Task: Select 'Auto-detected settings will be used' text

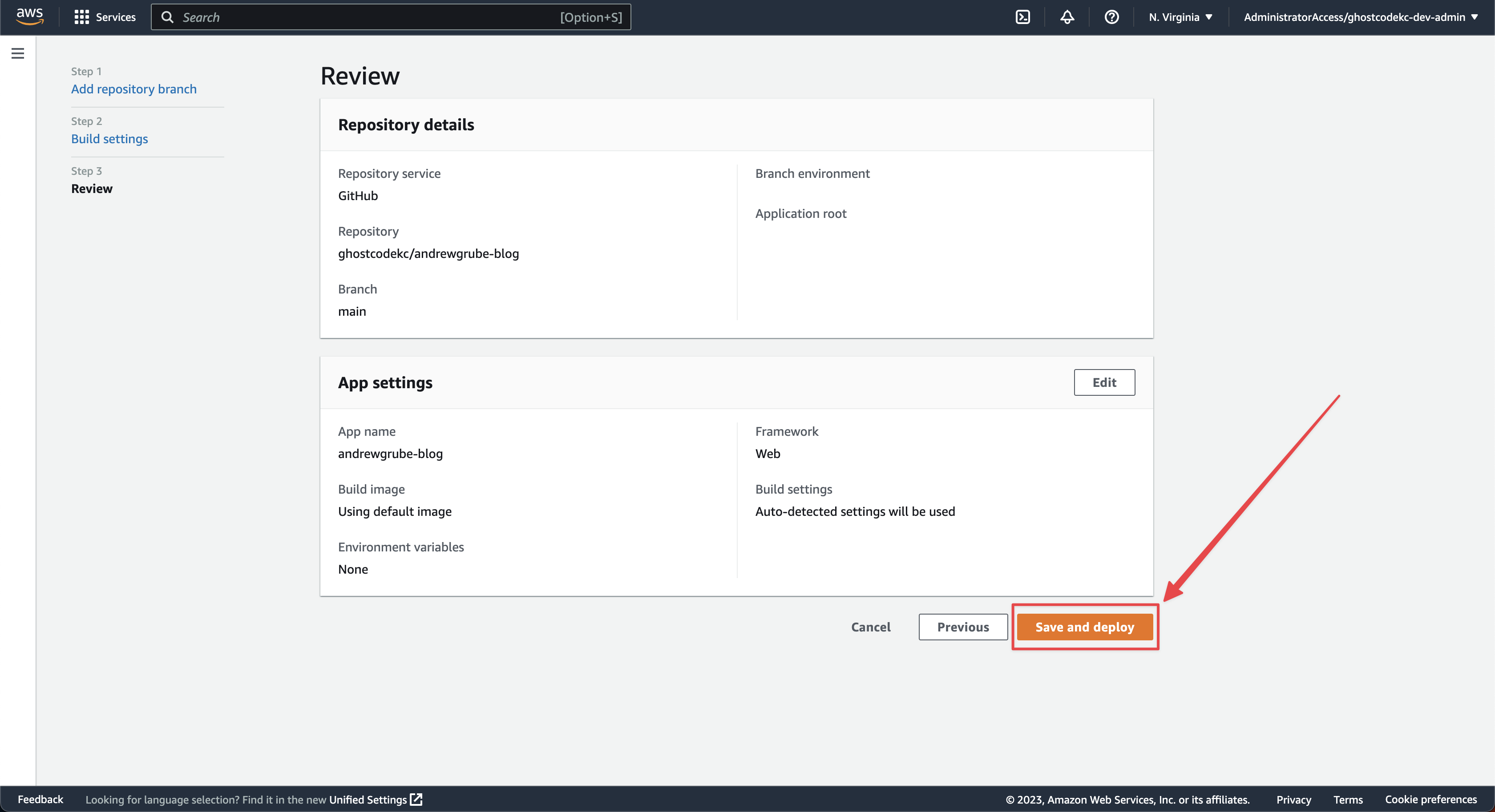Action: (x=855, y=511)
